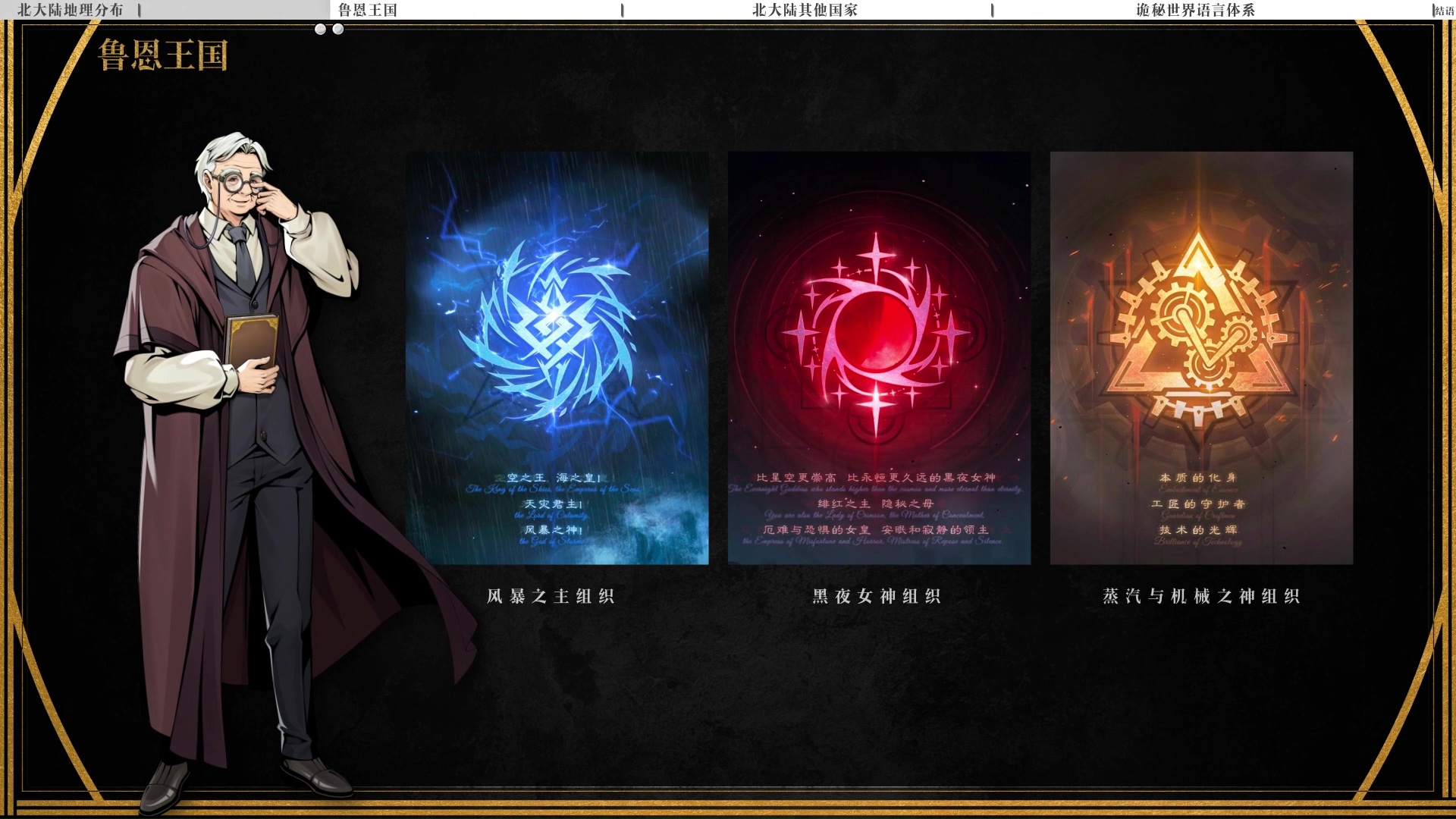Screen dimensions: 1456x819
Task: Jump to the 结语 section at far right
Action: [x=1445, y=11]
